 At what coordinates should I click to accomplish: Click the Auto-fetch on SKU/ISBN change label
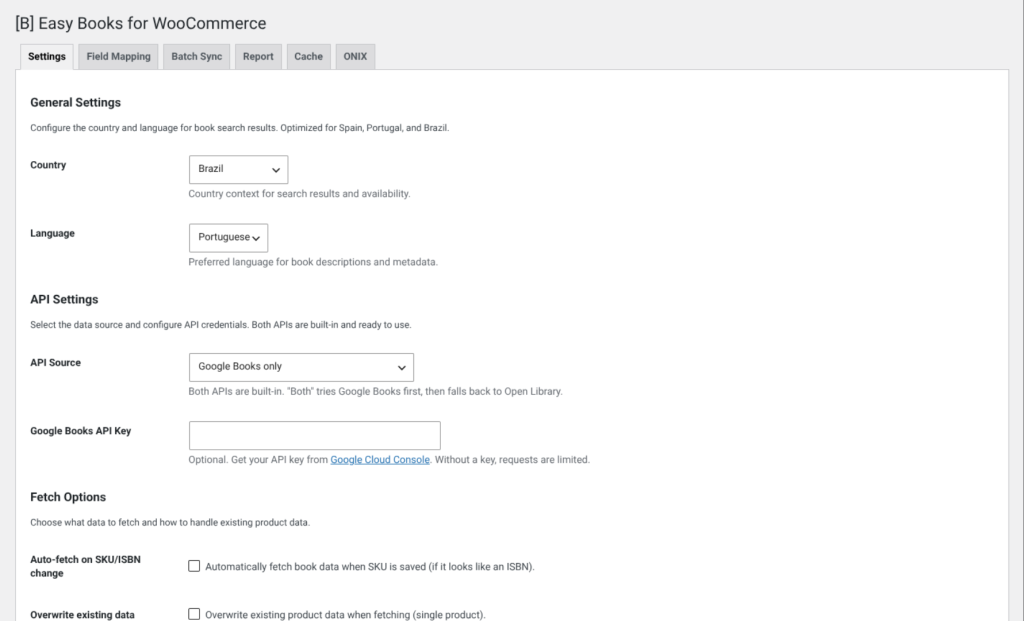coord(85,566)
